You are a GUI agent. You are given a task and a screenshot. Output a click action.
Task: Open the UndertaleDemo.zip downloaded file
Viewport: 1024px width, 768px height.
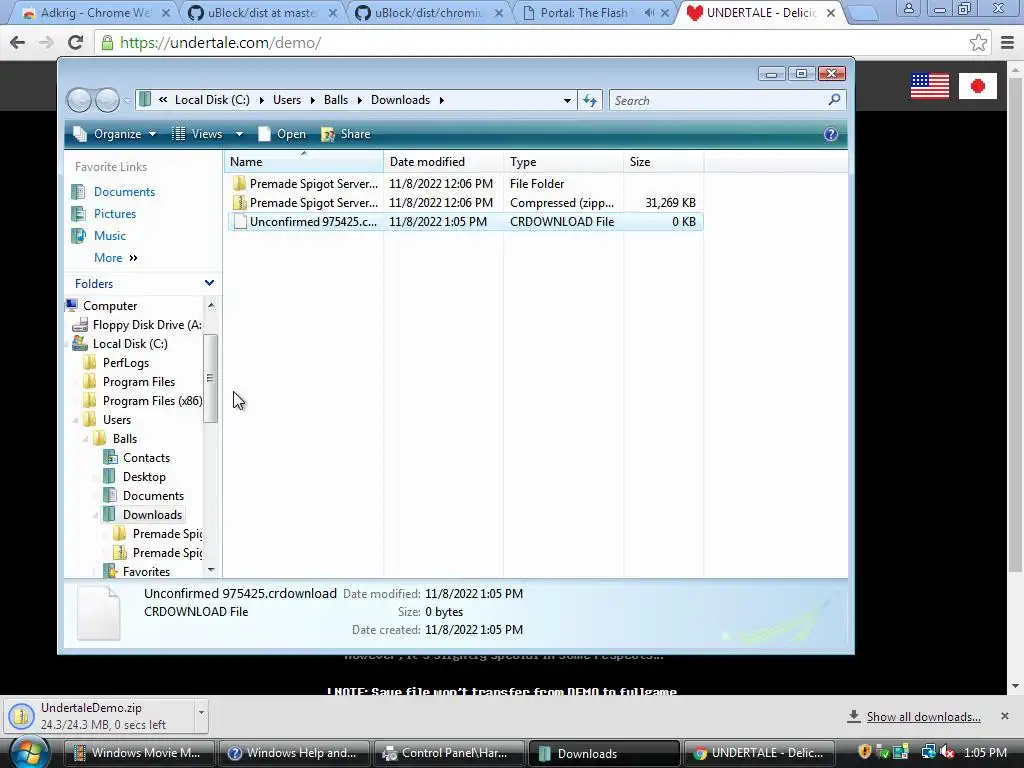pos(99,716)
